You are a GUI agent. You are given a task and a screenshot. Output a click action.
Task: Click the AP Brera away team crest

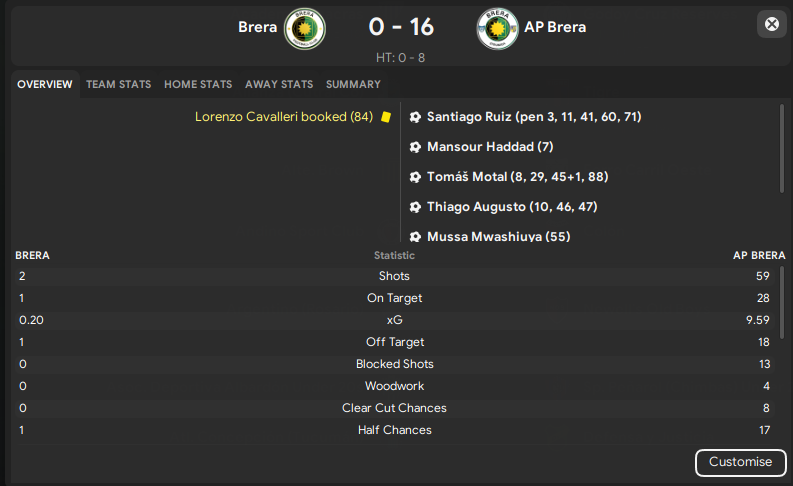[498, 28]
